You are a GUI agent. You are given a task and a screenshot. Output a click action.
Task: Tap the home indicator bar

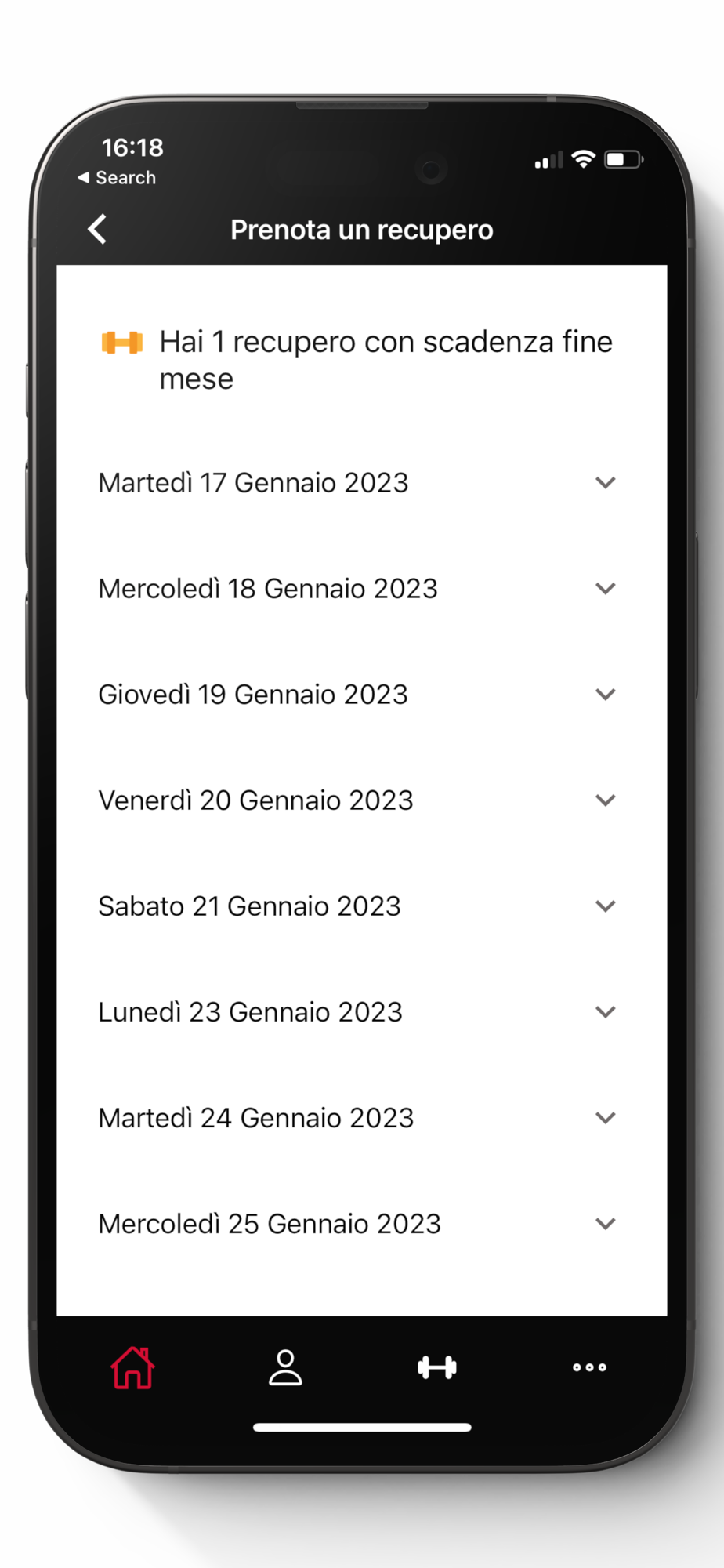362,1427
